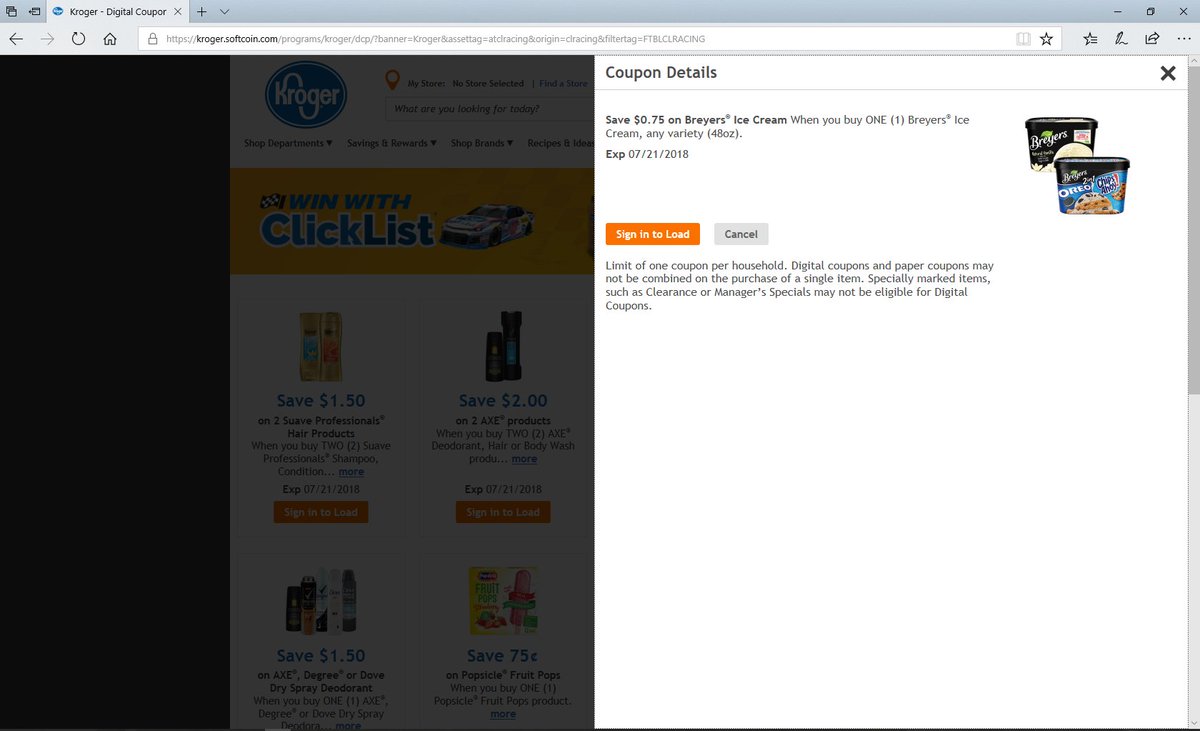Image resolution: width=1200 pixels, height=731 pixels.
Task: Click more link on AXE products coupon
Action: (x=524, y=459)
